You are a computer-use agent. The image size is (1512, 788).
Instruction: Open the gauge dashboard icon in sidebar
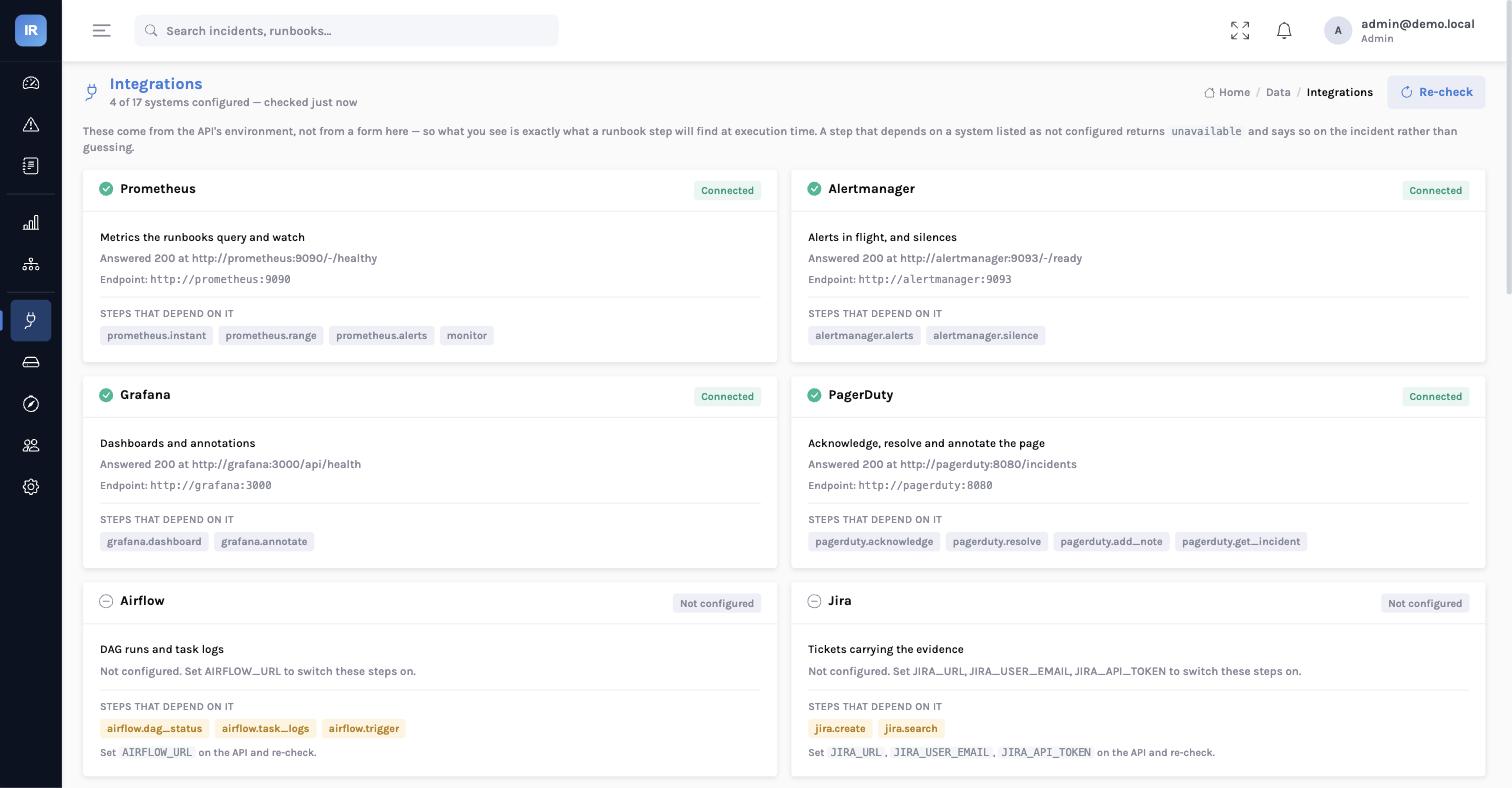point(31,83)
